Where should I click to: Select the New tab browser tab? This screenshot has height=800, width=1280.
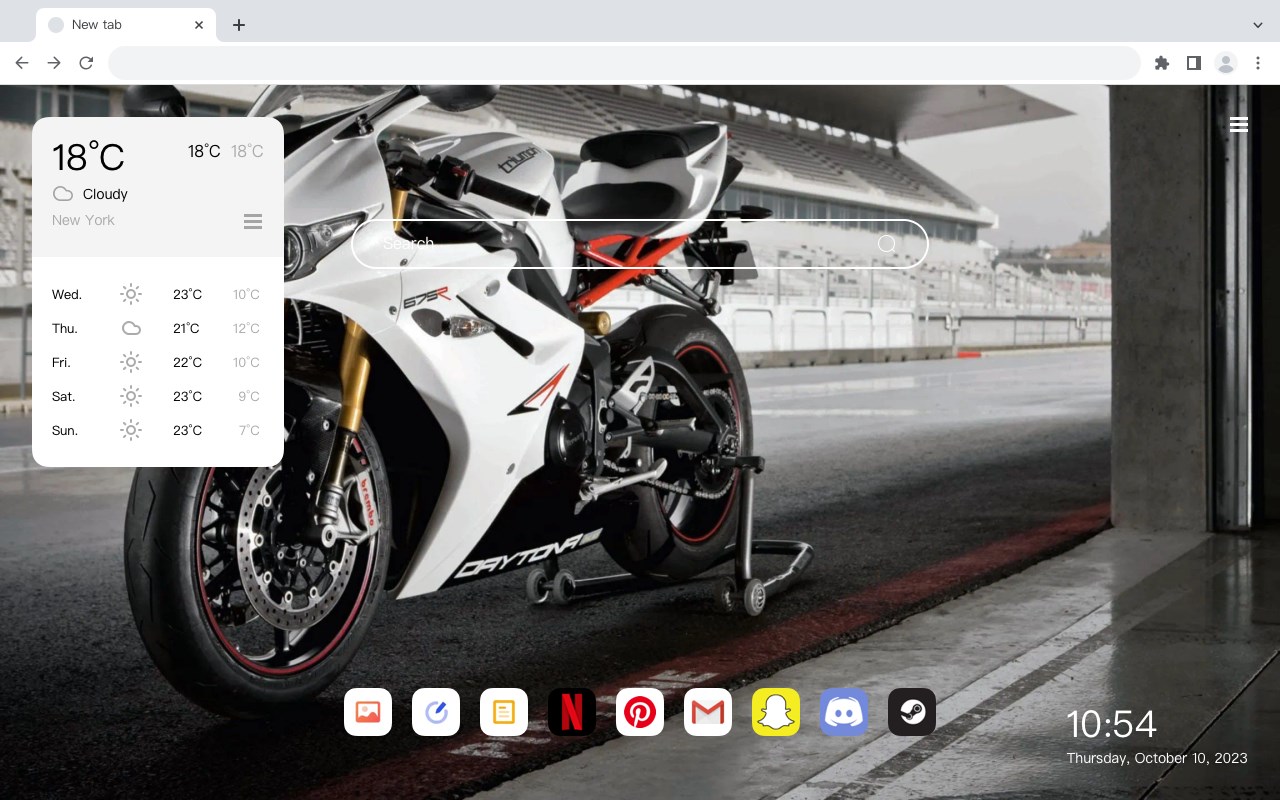coord(126,25)
